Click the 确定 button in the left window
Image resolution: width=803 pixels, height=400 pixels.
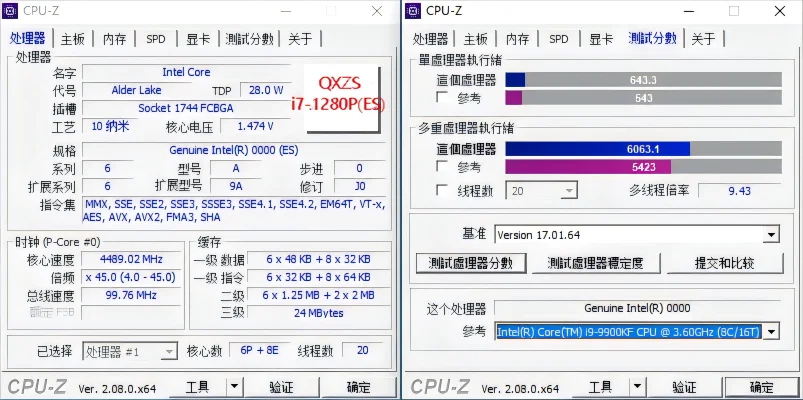point(359,387)
